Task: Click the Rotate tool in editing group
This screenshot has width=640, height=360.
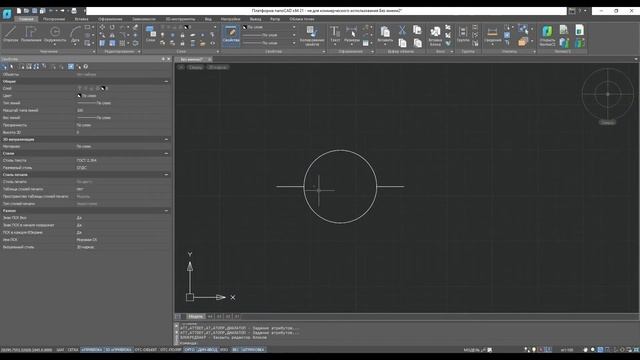Action: pos(112,27)
